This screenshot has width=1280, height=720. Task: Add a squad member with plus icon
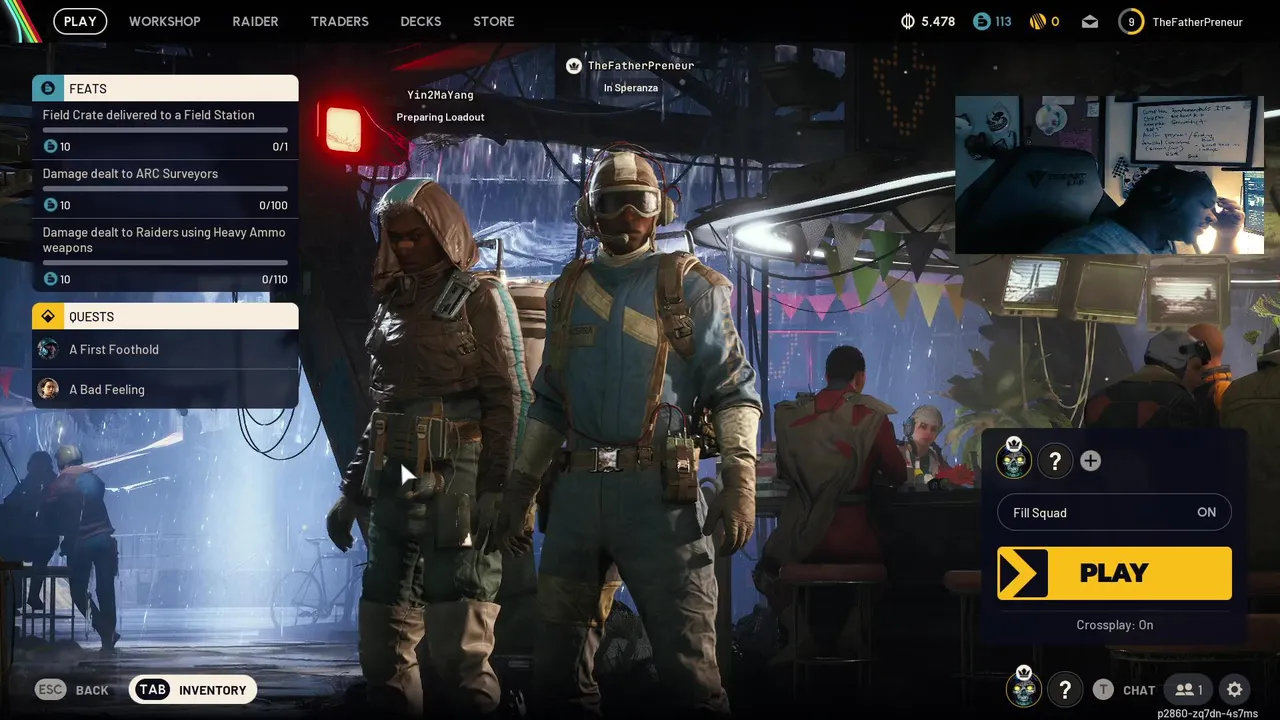pos(1091,461)
